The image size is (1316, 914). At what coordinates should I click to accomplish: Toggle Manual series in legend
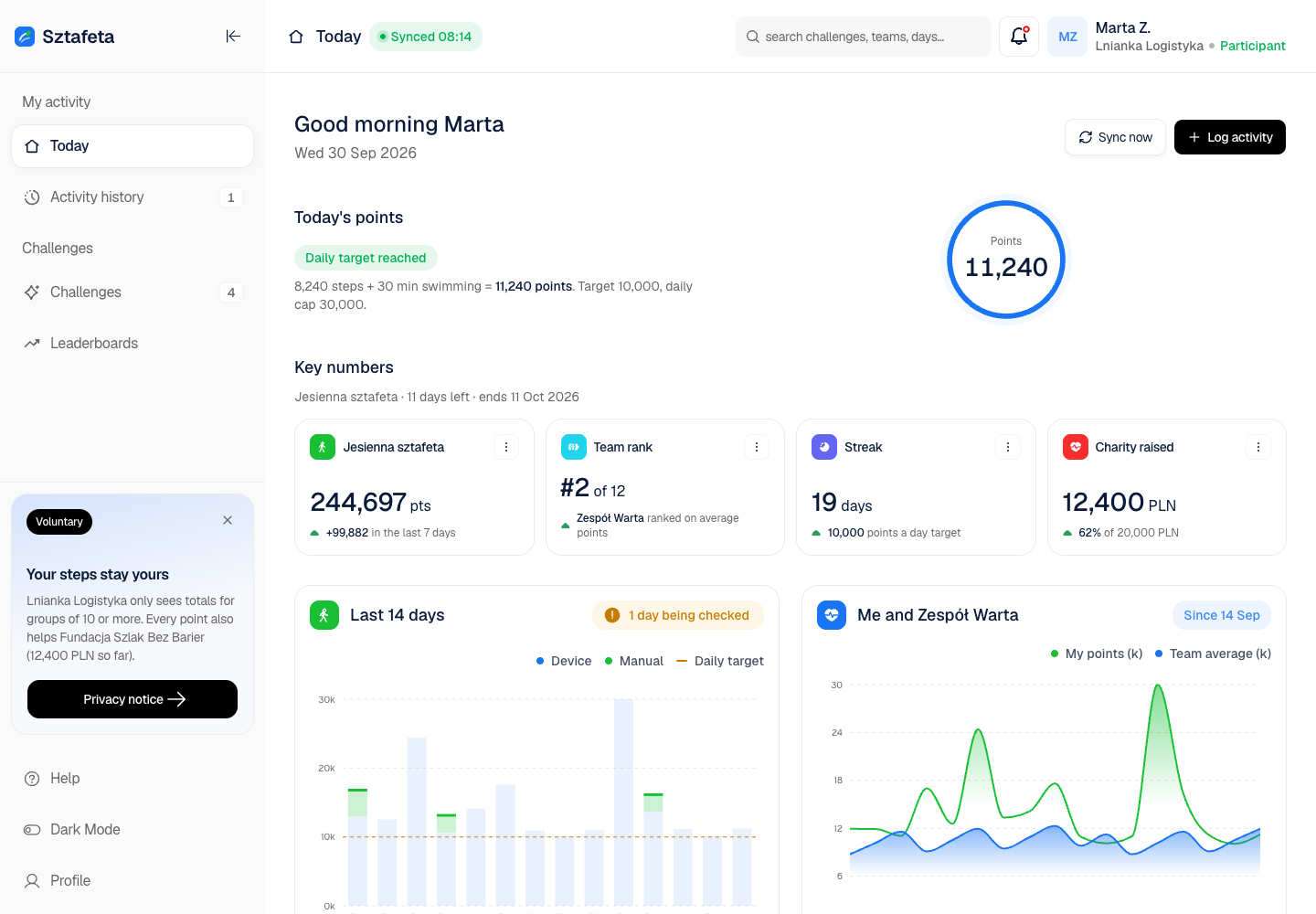point(634,661)
